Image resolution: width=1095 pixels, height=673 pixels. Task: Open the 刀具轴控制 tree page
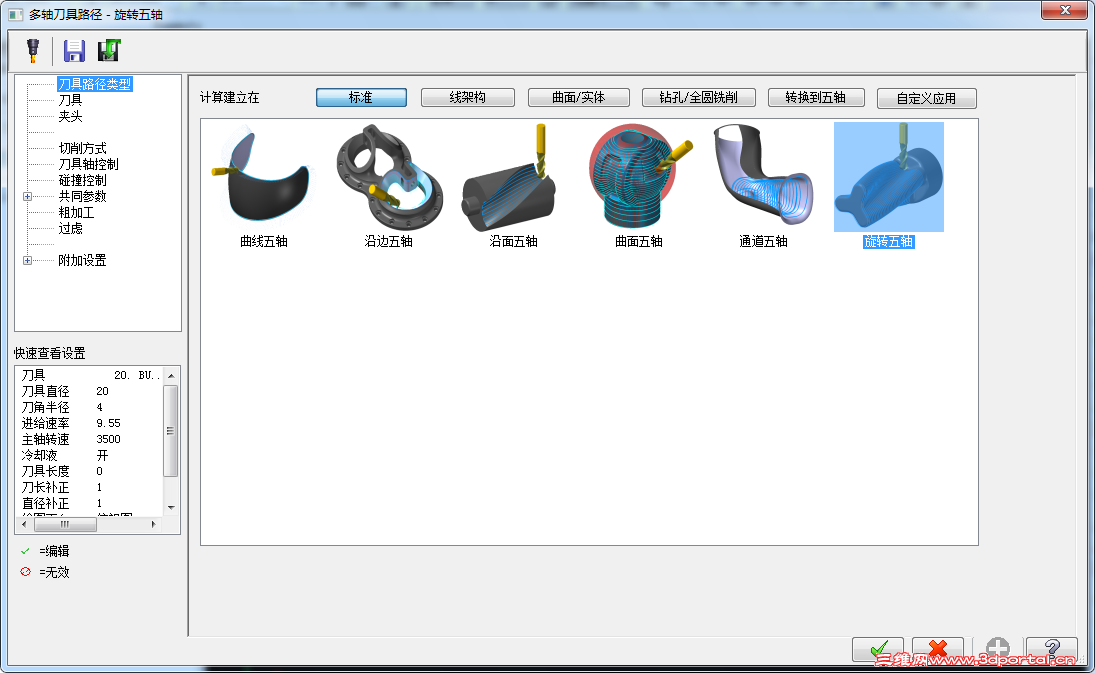pos(88,165)
